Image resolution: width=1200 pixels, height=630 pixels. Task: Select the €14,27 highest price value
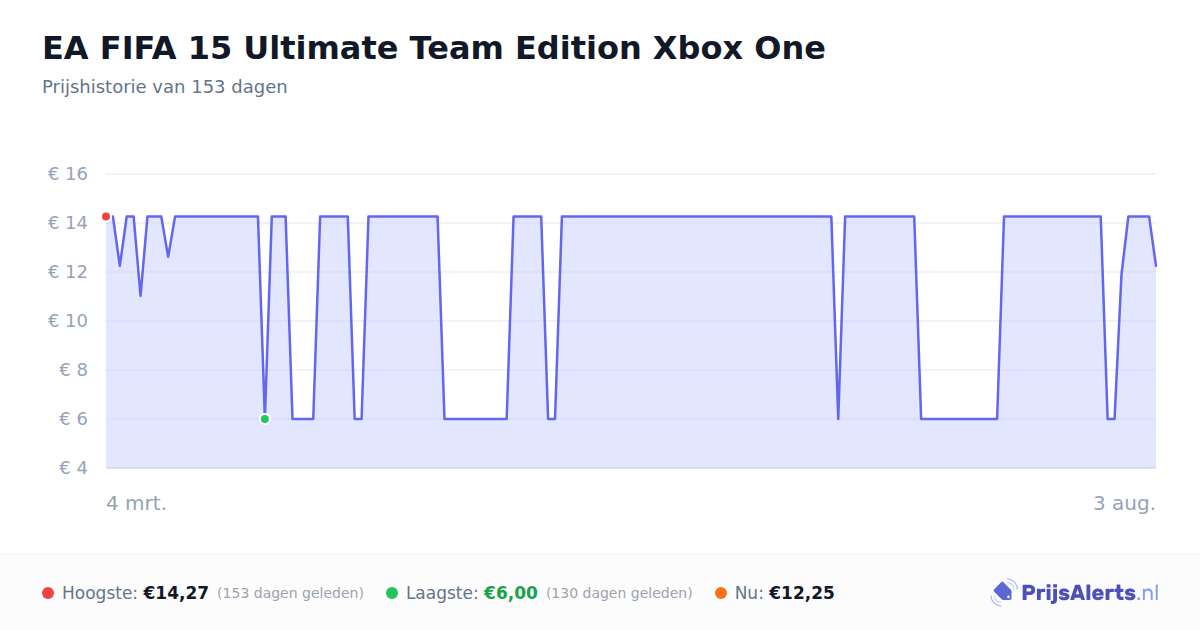pos(176,593)
